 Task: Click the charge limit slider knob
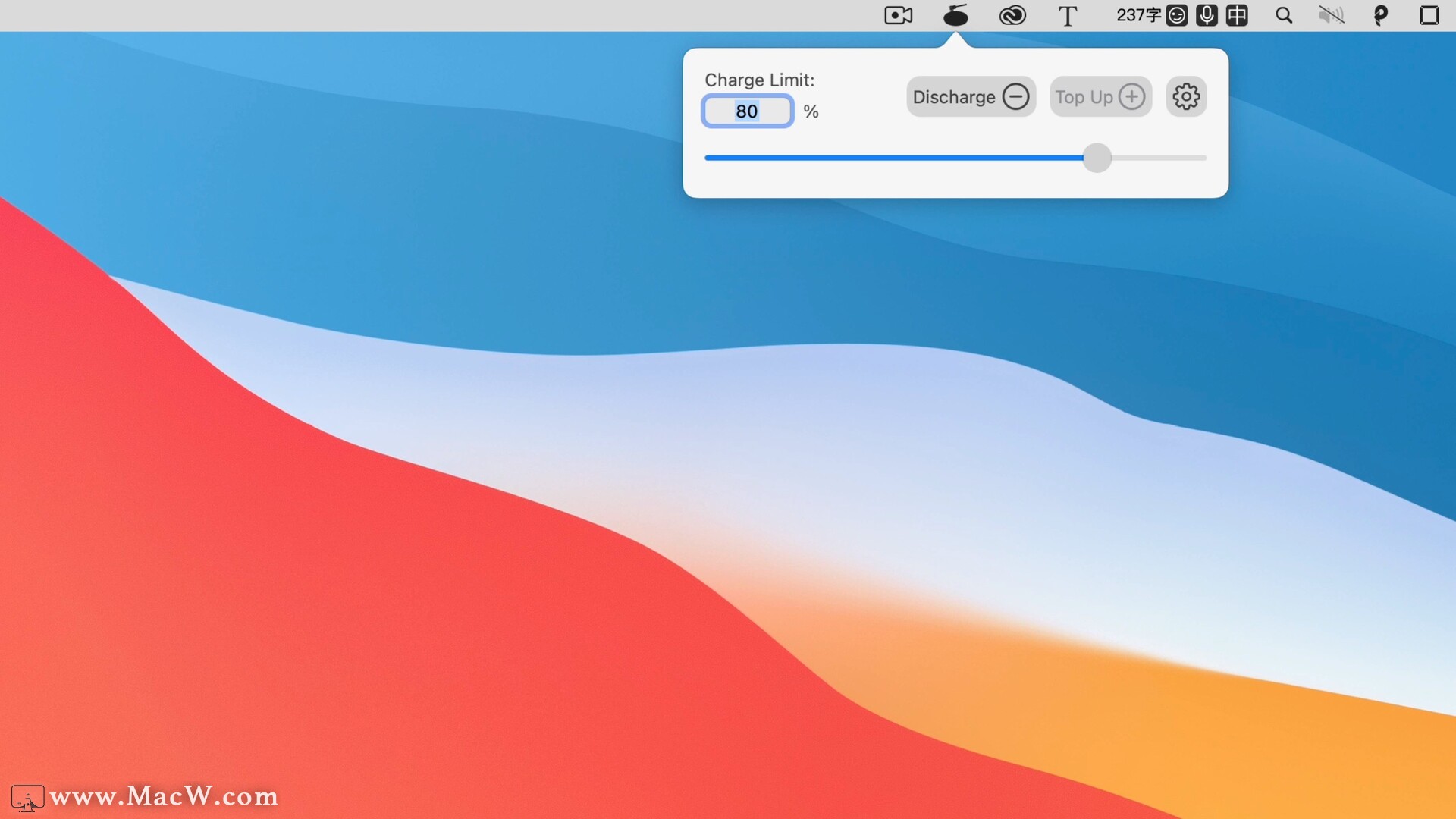1097,158
